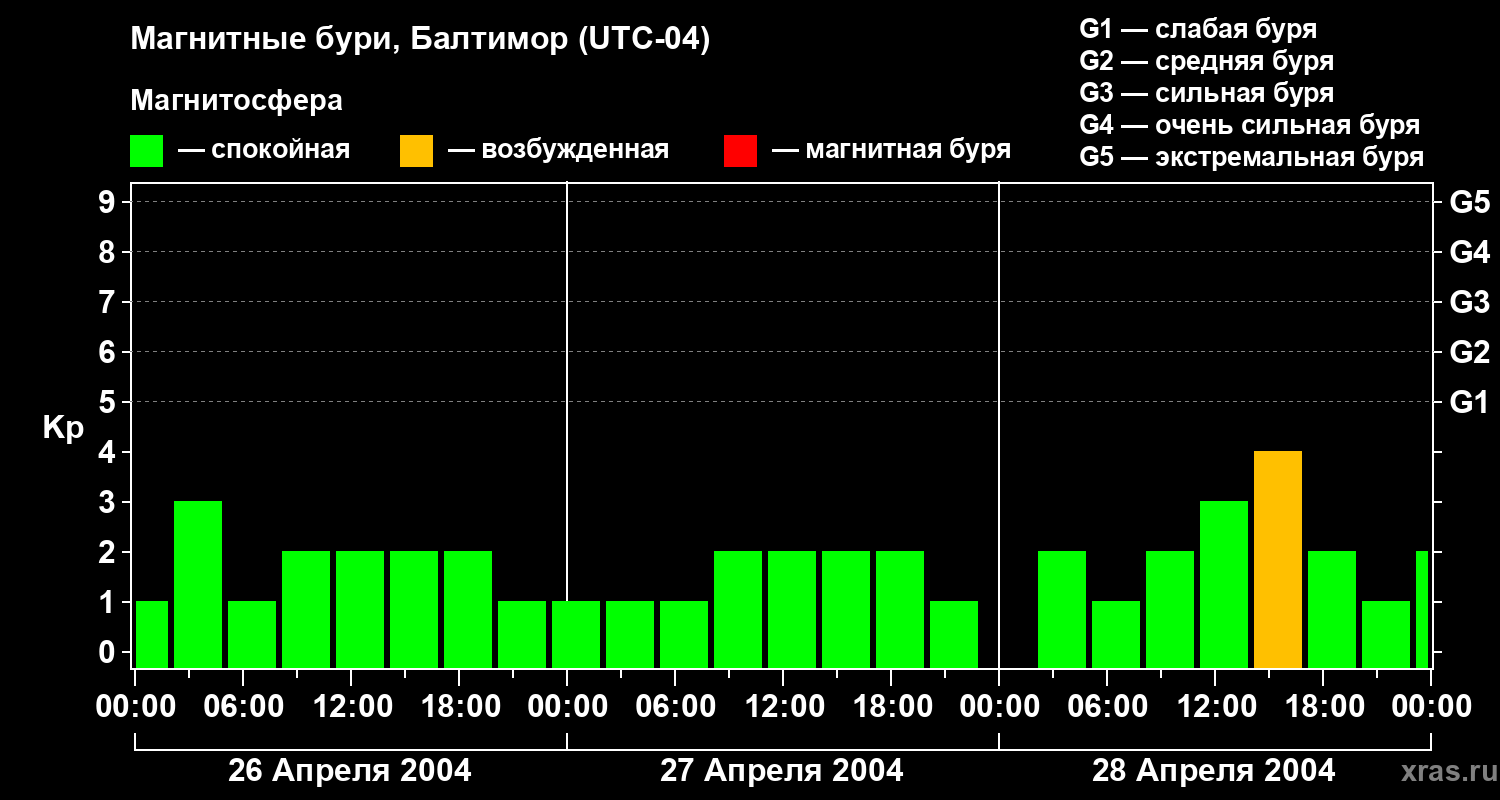Click the '18:00' time label above 28 Апреля

click(1323, 706)
